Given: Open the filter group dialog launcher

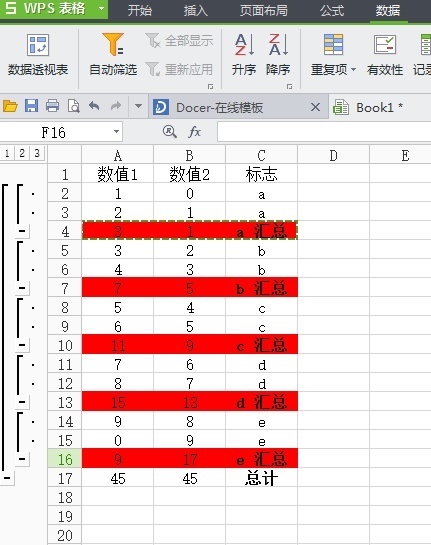Looking at the screenshot, I should pyautogui.click(x=210, y=87).
